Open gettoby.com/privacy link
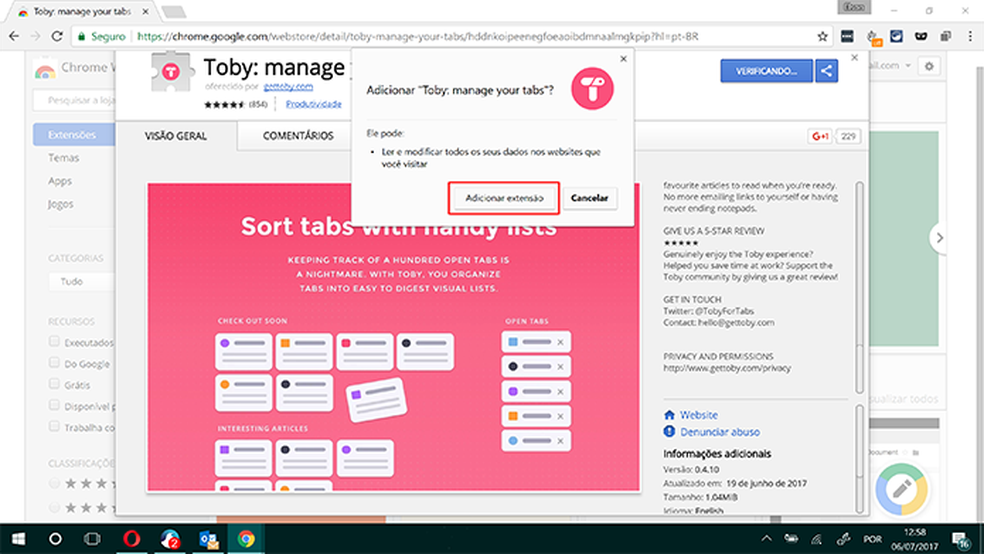984x554 pixels. (x=727, y=368)
